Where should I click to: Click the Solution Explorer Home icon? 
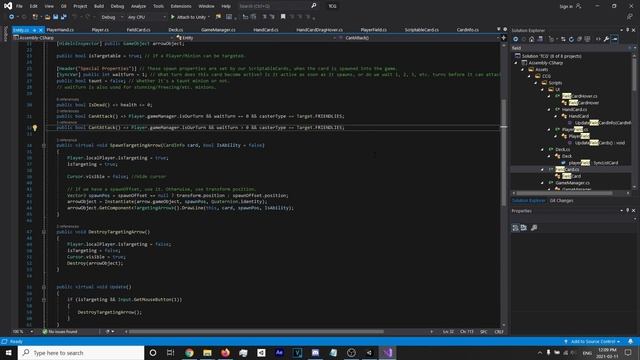point(531,39)
